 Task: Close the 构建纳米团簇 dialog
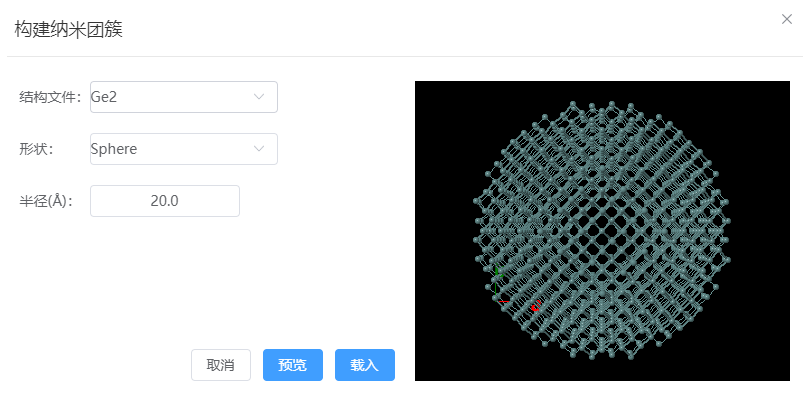pos(786,20)
